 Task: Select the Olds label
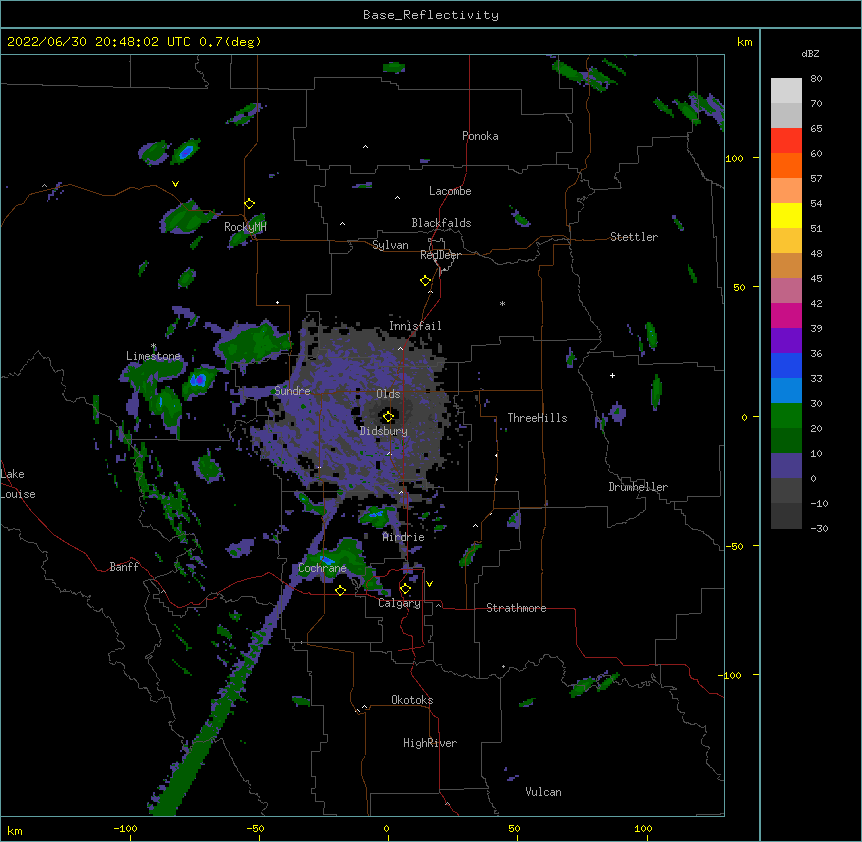click(388, 394)
